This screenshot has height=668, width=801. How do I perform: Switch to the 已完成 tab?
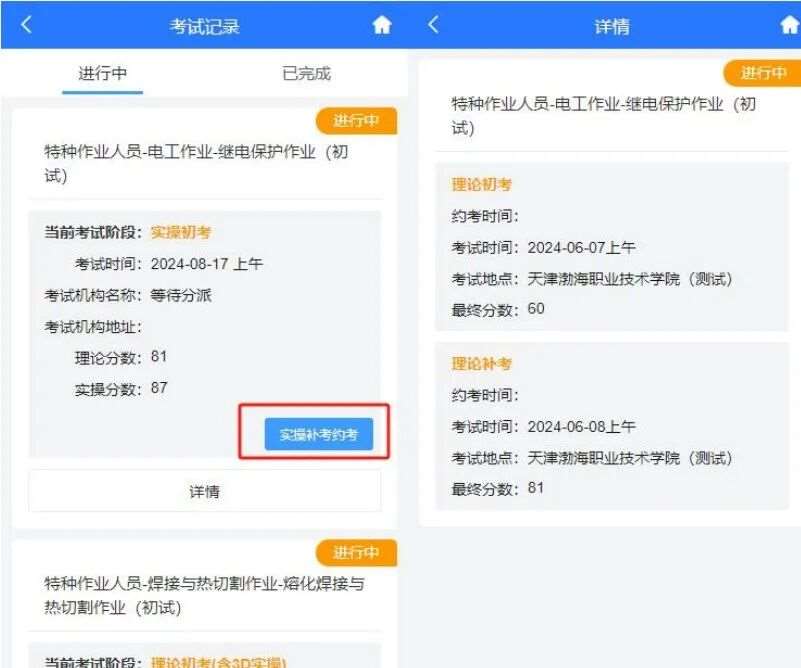(x=305, y=73)
